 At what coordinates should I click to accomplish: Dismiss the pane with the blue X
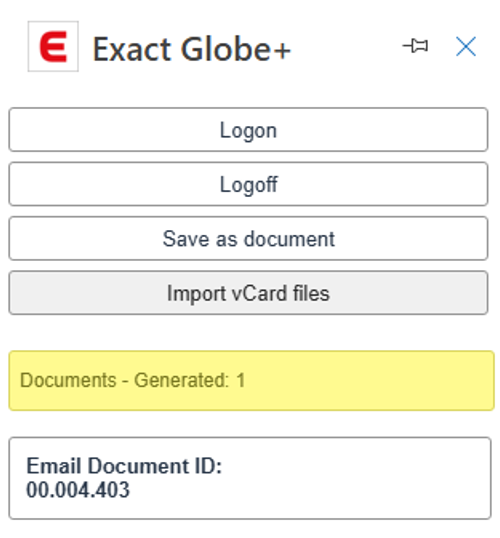tap(466, 46)
